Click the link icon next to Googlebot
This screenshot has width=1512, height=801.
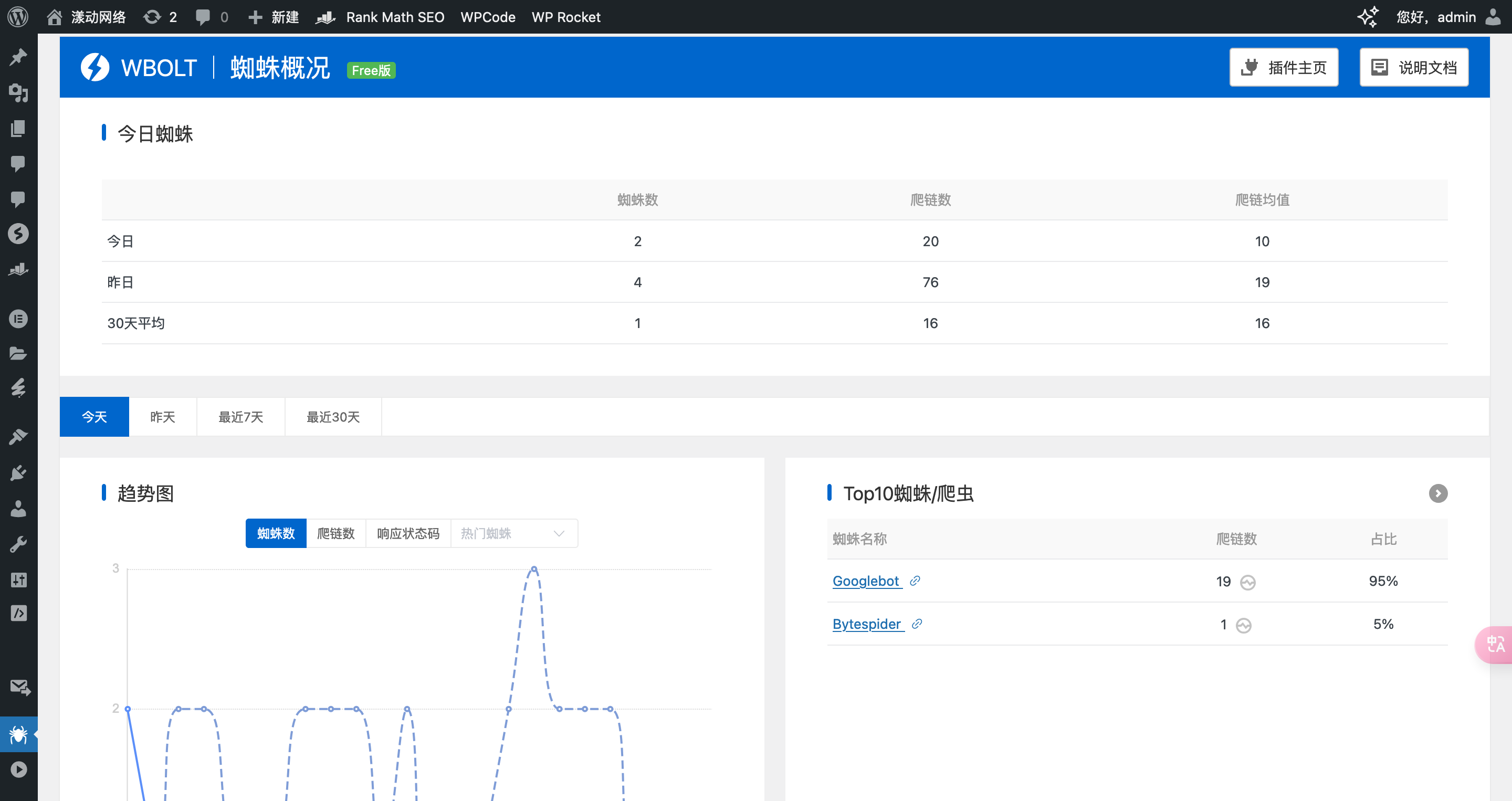(x=915, y=581)
